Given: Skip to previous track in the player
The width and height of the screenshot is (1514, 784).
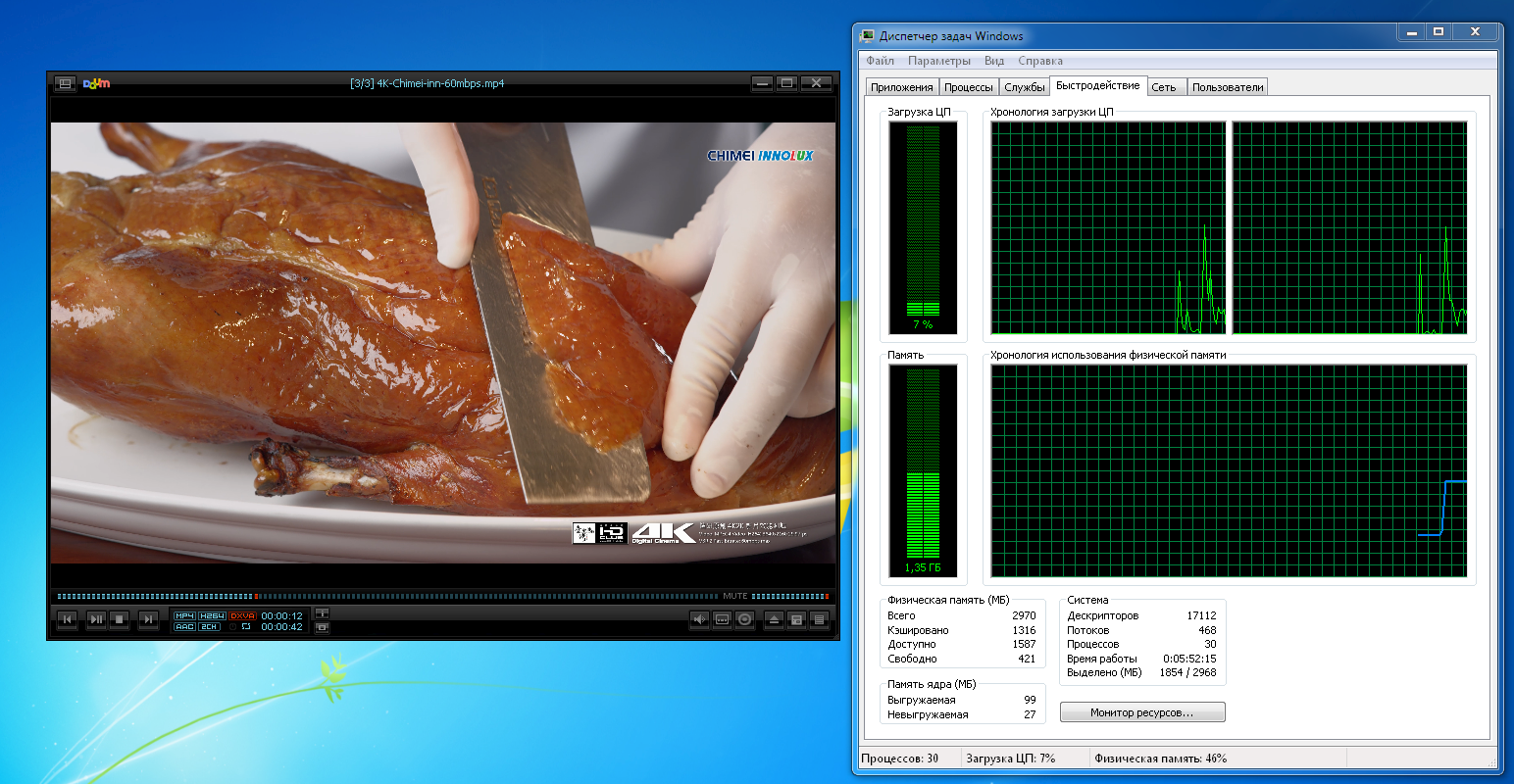Looking at the screenshot, I should 68,619.
